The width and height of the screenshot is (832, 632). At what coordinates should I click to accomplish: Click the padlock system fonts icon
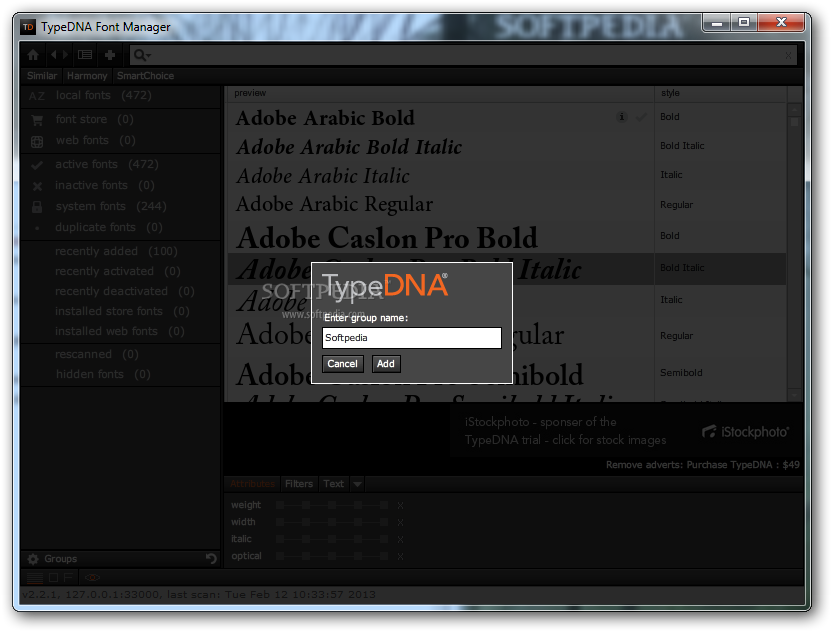pos(37,206)
